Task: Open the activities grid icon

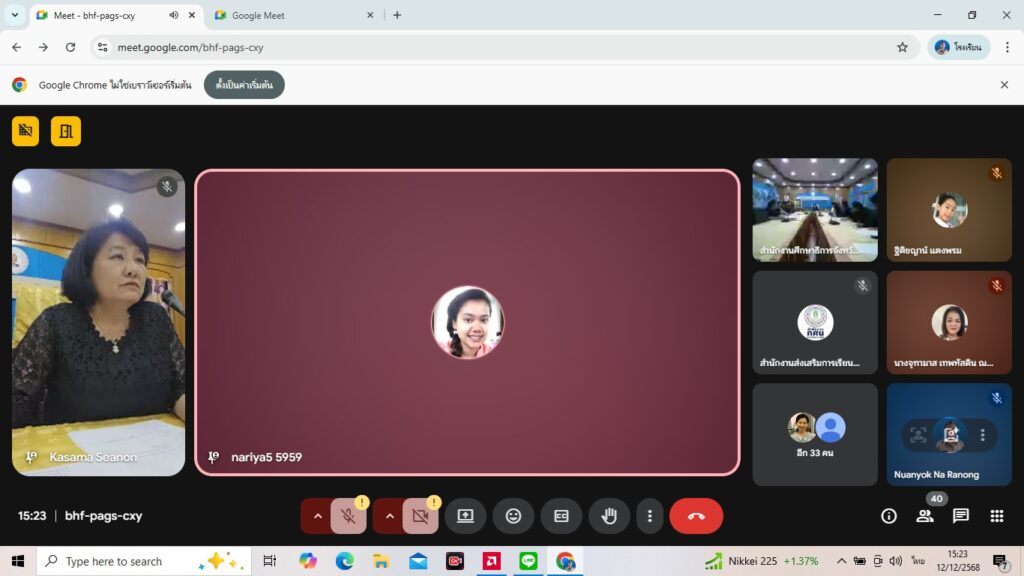Action: tap(996, 516)
